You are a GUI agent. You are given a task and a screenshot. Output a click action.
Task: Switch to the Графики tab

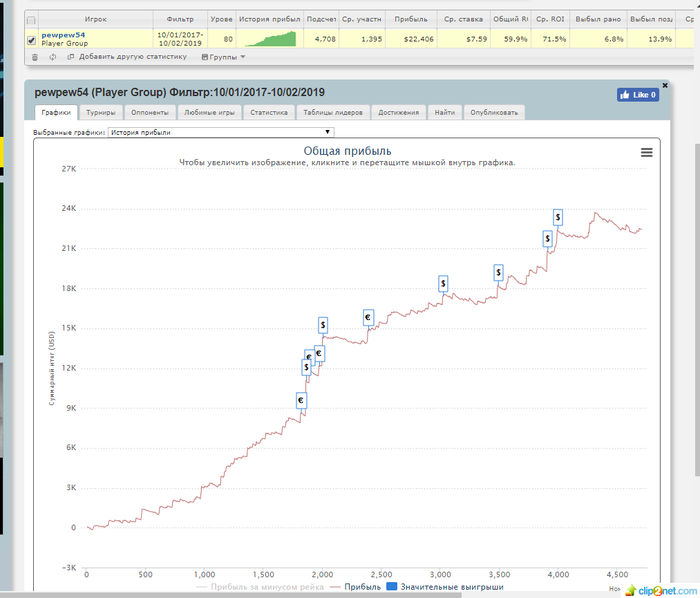click(x=56, y=112)
